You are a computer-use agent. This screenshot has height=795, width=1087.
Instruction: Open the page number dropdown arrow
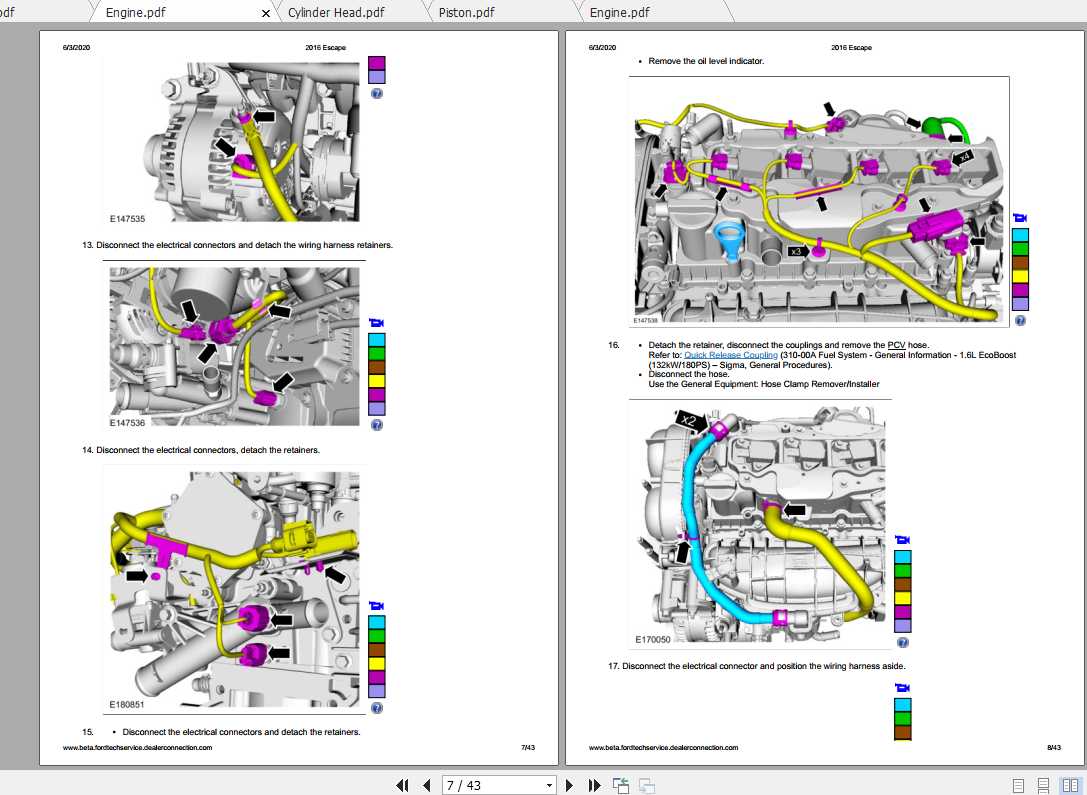[549, 786]
